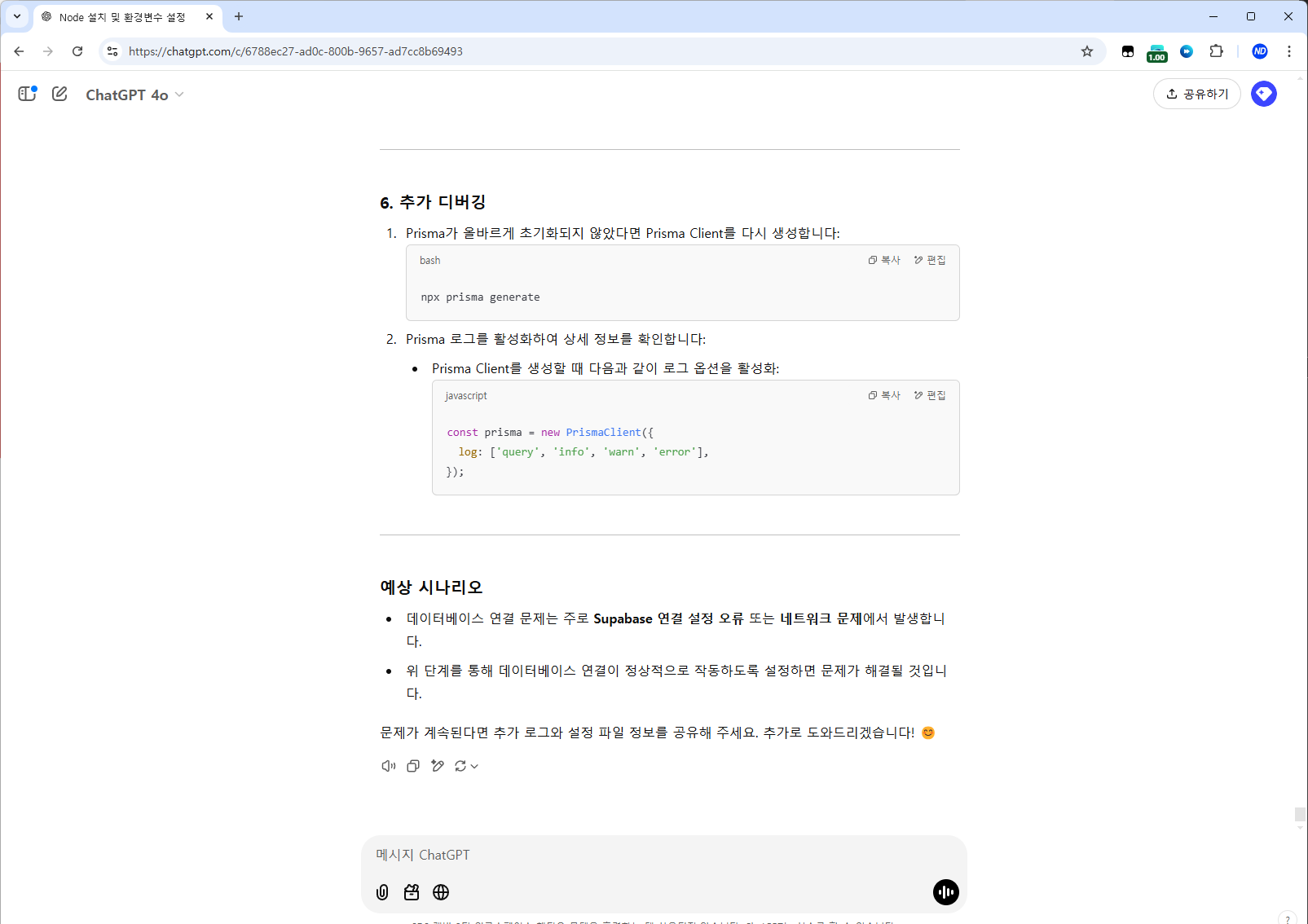Copy the javascript code block with 복사
The width and height of the screenshot is (1308, 924).
click(x=884, y=395)
